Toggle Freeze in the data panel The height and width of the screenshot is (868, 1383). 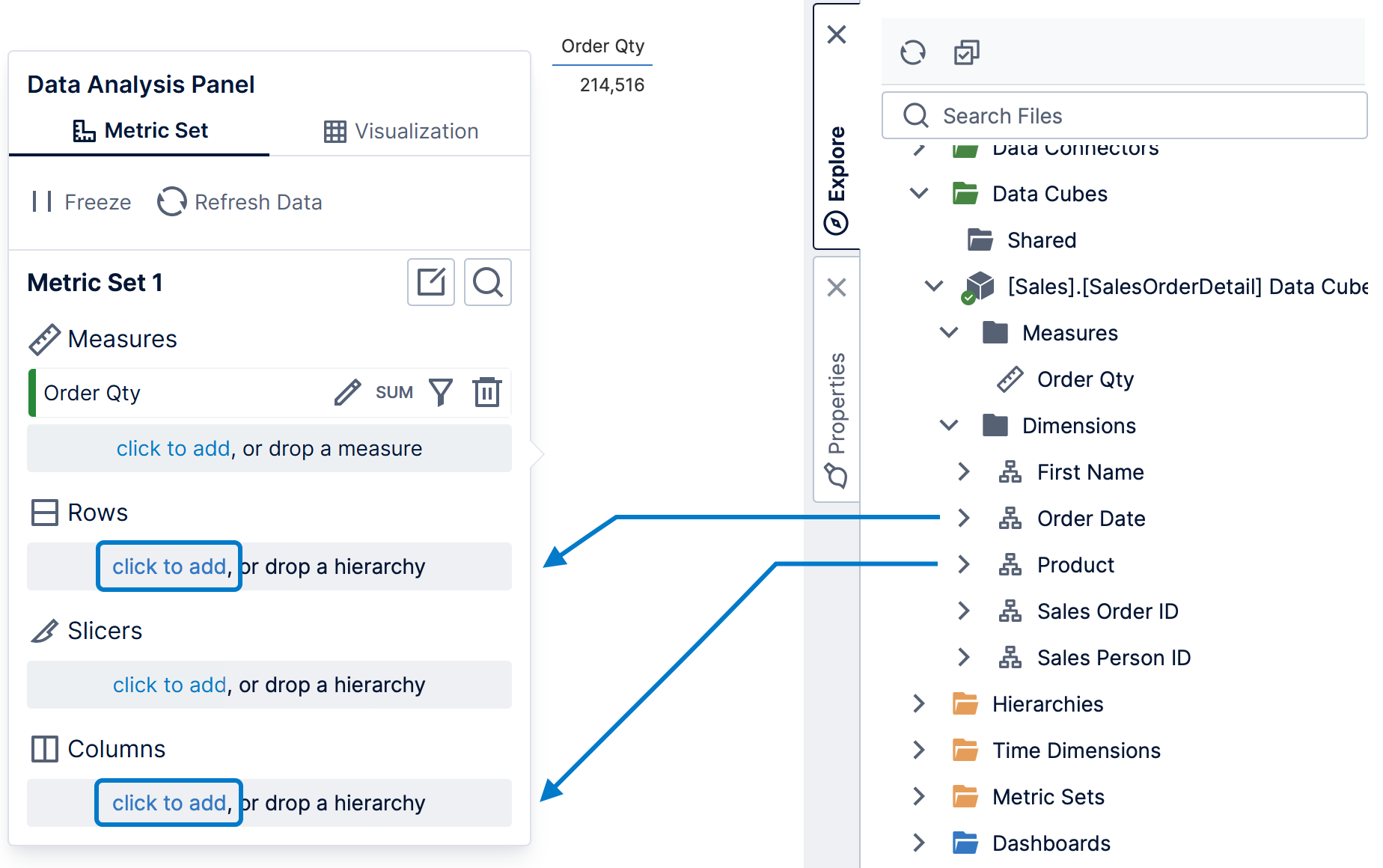(82, 202)
